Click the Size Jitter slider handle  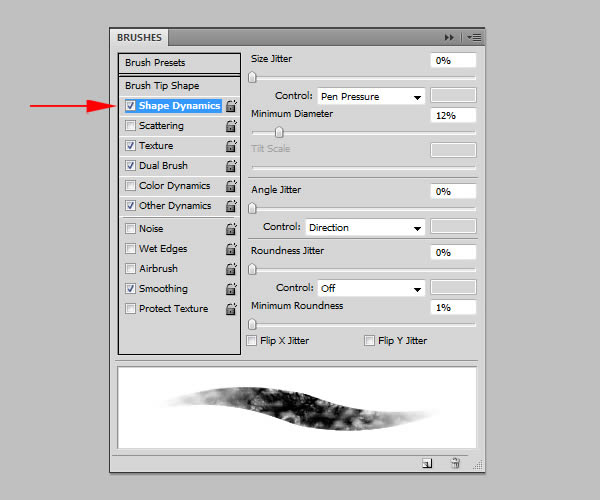click(252, 77)
